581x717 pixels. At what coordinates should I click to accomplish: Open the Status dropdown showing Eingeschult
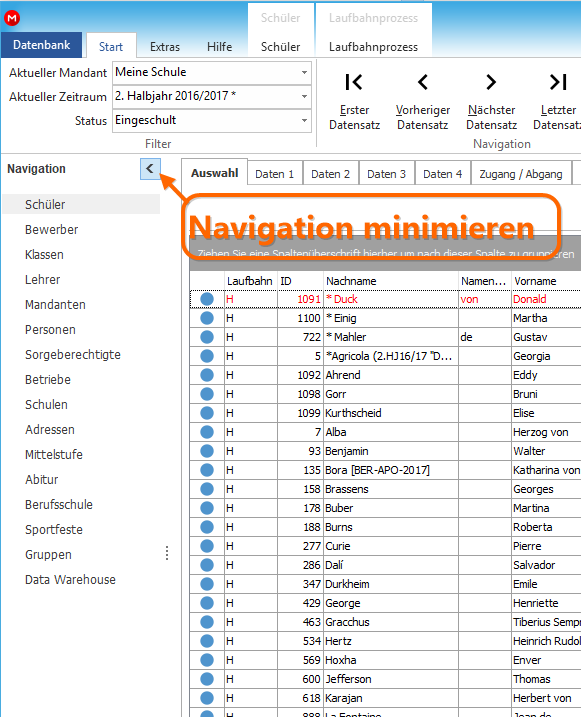(304, 120)
